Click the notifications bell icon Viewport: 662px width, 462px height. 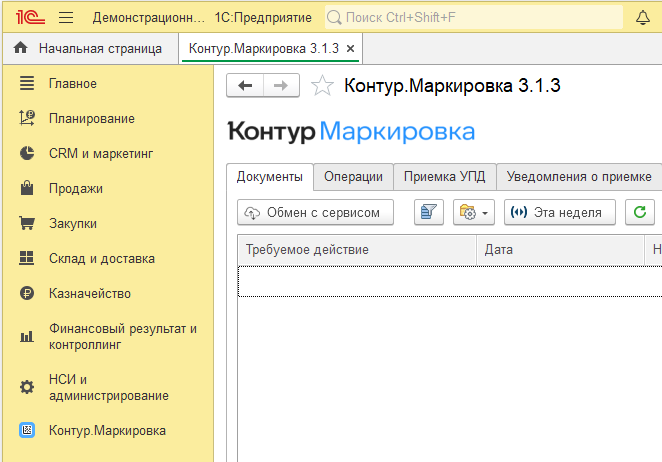point(643,17)
